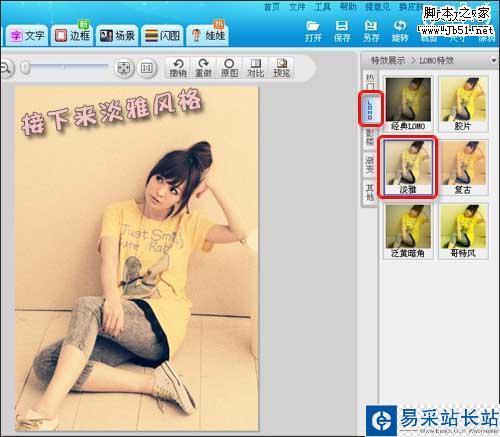Open the 文字 text tab
Viewport: 500px width, 437px height.
[x=27, y=35]
